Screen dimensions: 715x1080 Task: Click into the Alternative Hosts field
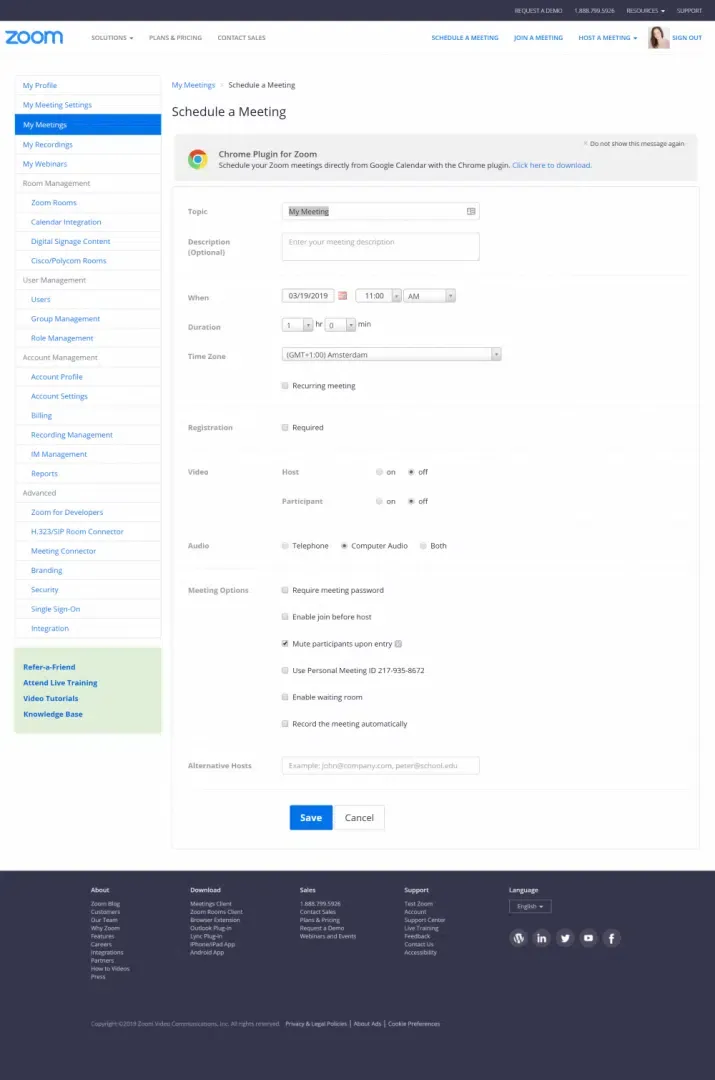pos(380,765)
